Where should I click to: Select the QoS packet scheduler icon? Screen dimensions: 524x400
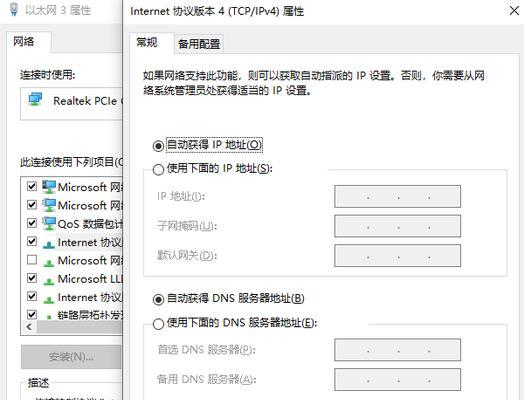click(x=49, y=223)
